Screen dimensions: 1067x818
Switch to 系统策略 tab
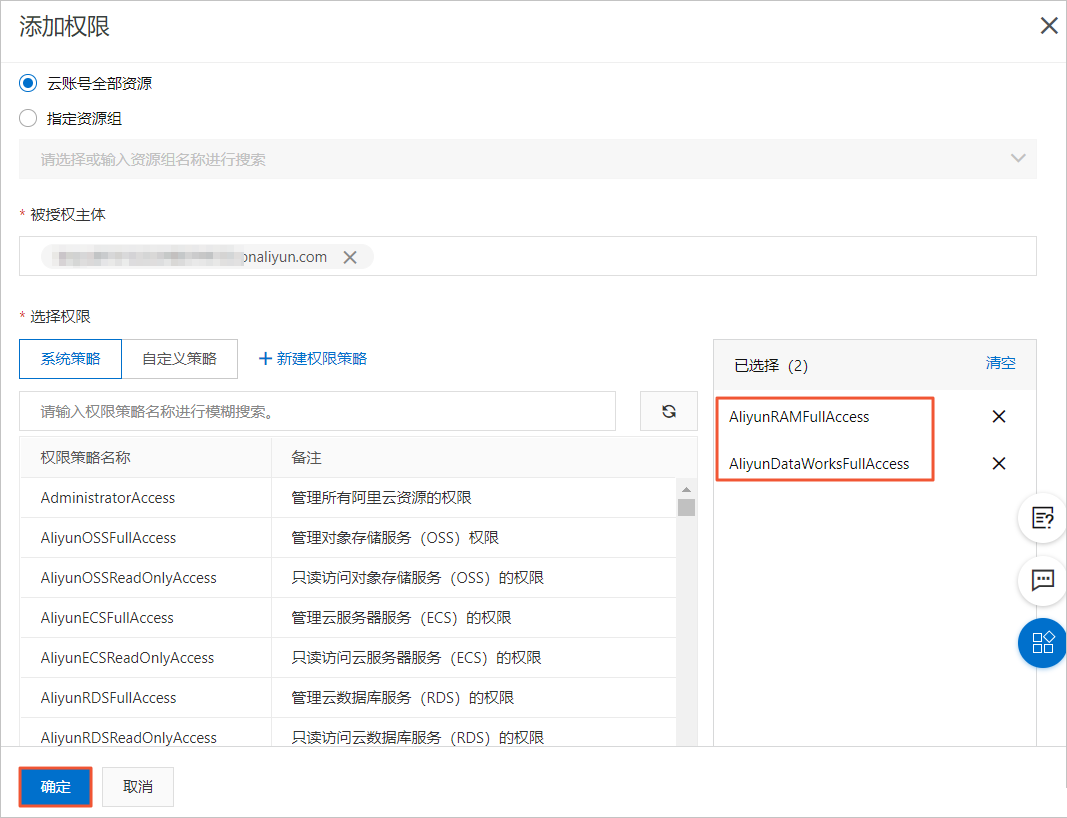point(71,359)
